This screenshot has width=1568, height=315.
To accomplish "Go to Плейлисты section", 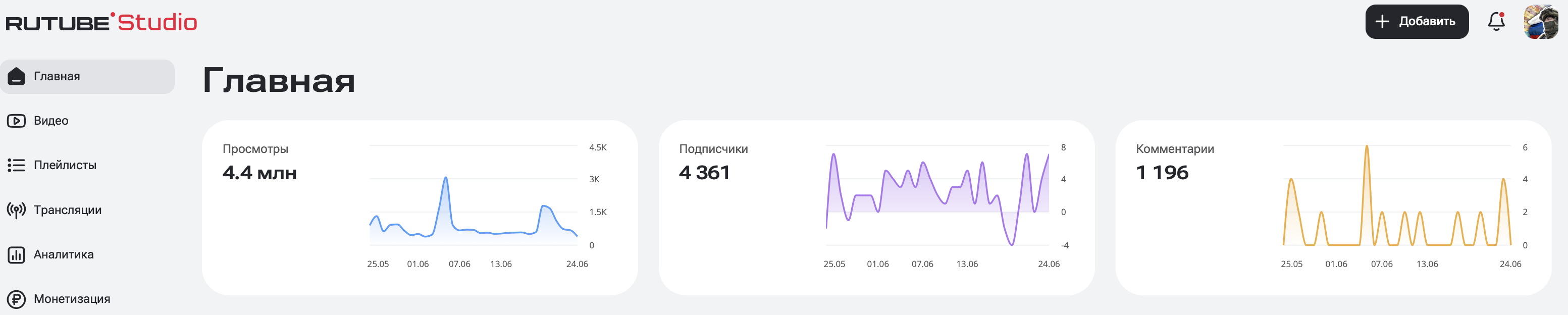I will (x=65, y=166).
